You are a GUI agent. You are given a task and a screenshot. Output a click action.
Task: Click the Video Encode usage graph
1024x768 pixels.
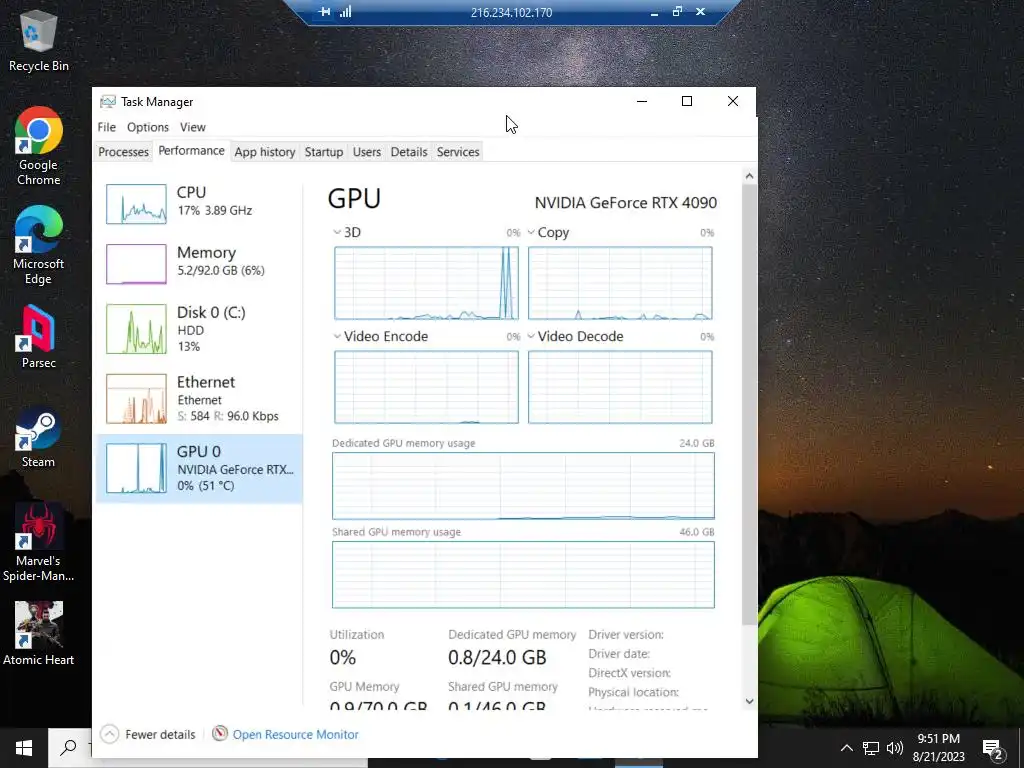pyautogui.click(x=426, y=387)
